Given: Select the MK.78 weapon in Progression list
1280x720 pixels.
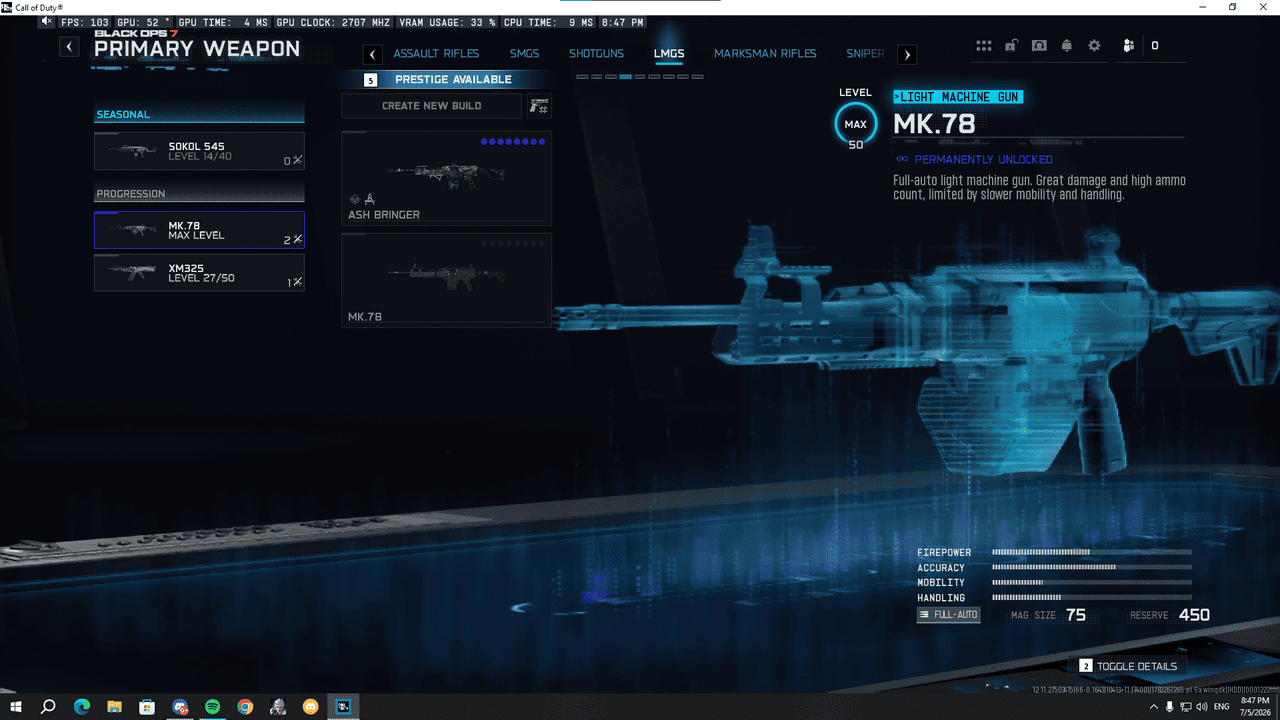Looking at the screenshot, I should [x=199, y=230].
